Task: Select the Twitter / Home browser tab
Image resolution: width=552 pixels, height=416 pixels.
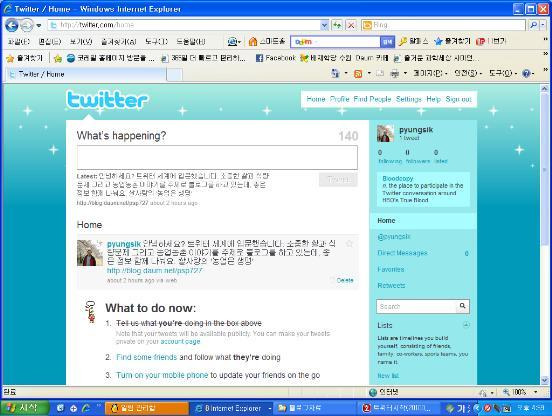Action: (86, 74)
